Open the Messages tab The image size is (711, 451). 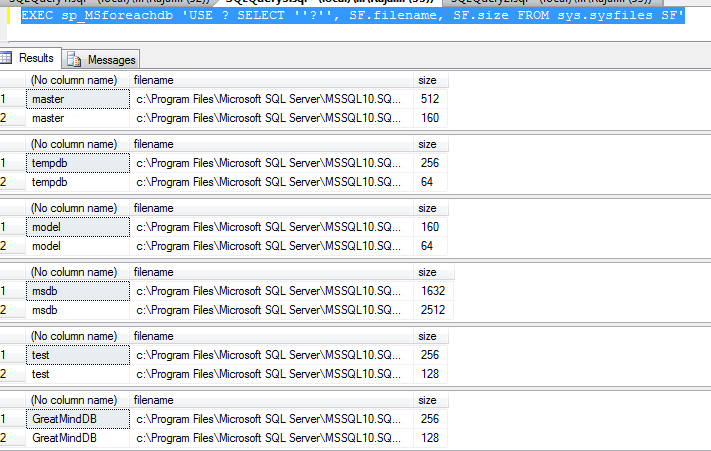pyautogui.click(x=101, y=59)
